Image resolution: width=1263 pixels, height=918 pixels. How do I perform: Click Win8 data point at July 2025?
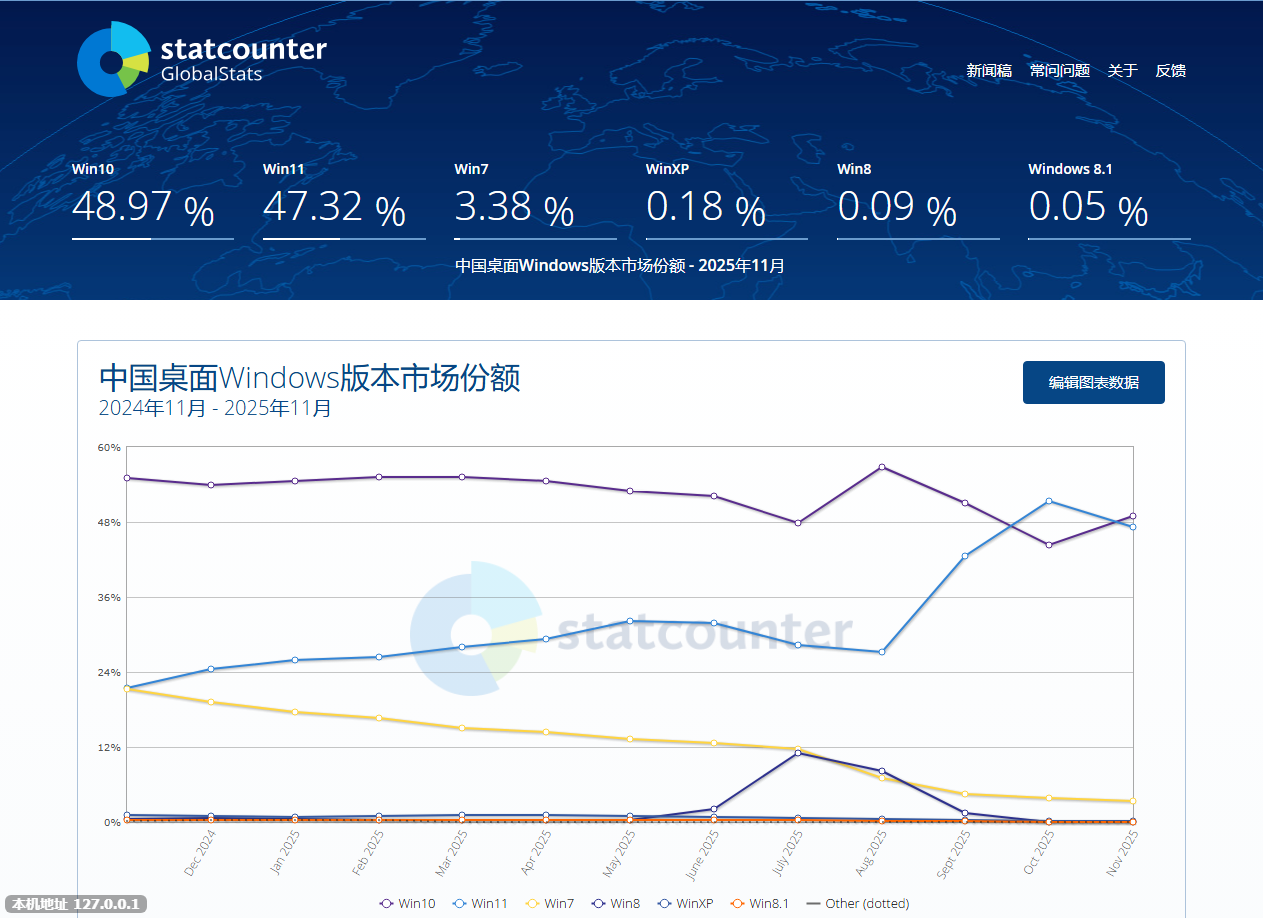797,752
